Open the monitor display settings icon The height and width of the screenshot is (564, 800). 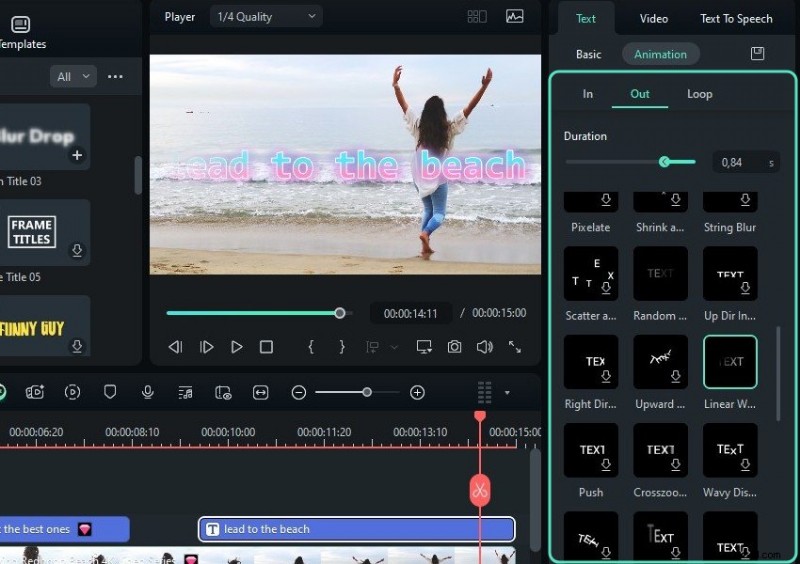423,347
